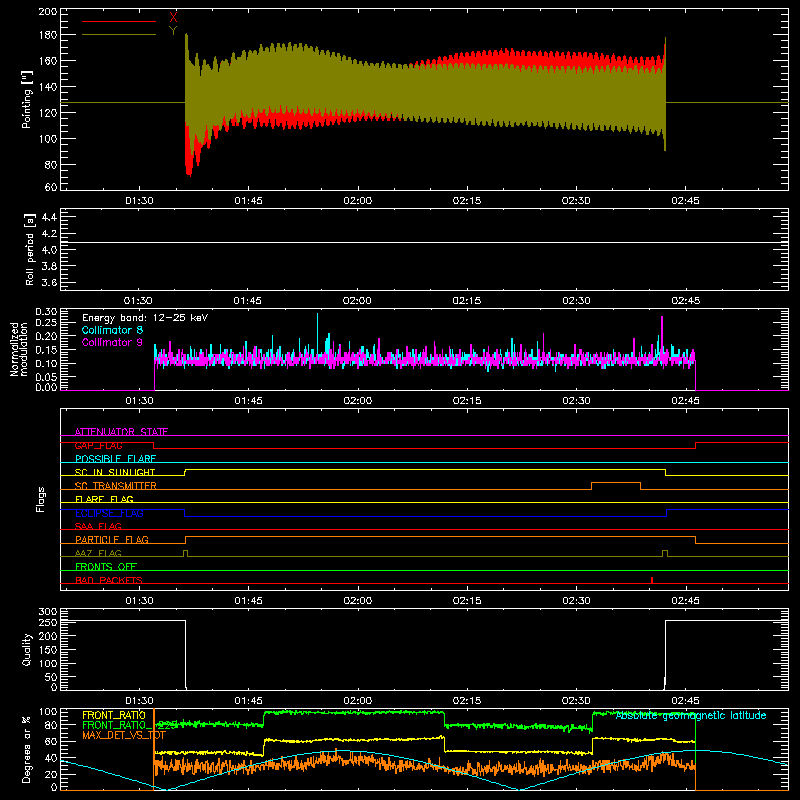800x800 pixels.
Task: Click the FRONTS_OFF flag label
Action: 106,566
